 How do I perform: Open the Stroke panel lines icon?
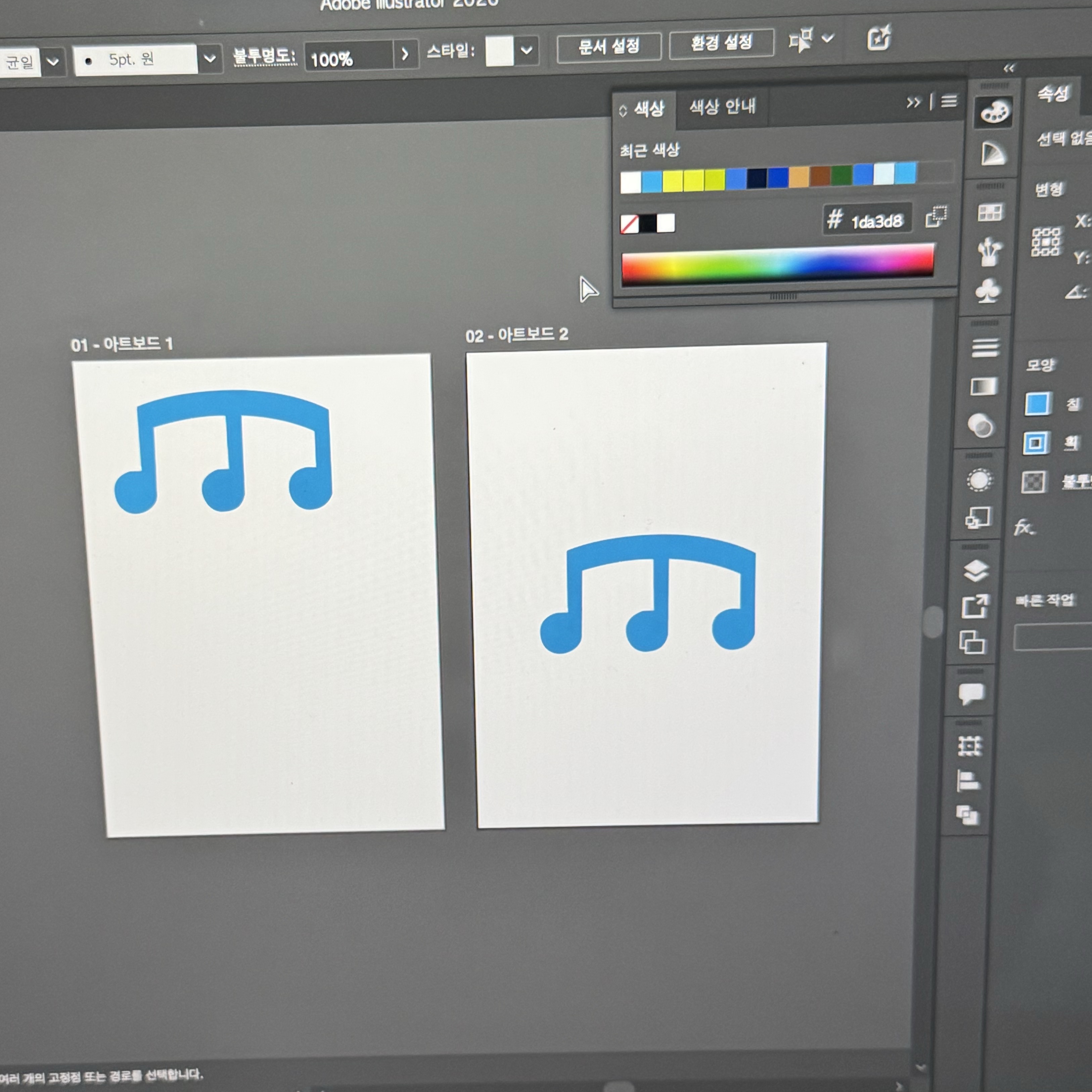pyautogui.click(x=985, y=347)
